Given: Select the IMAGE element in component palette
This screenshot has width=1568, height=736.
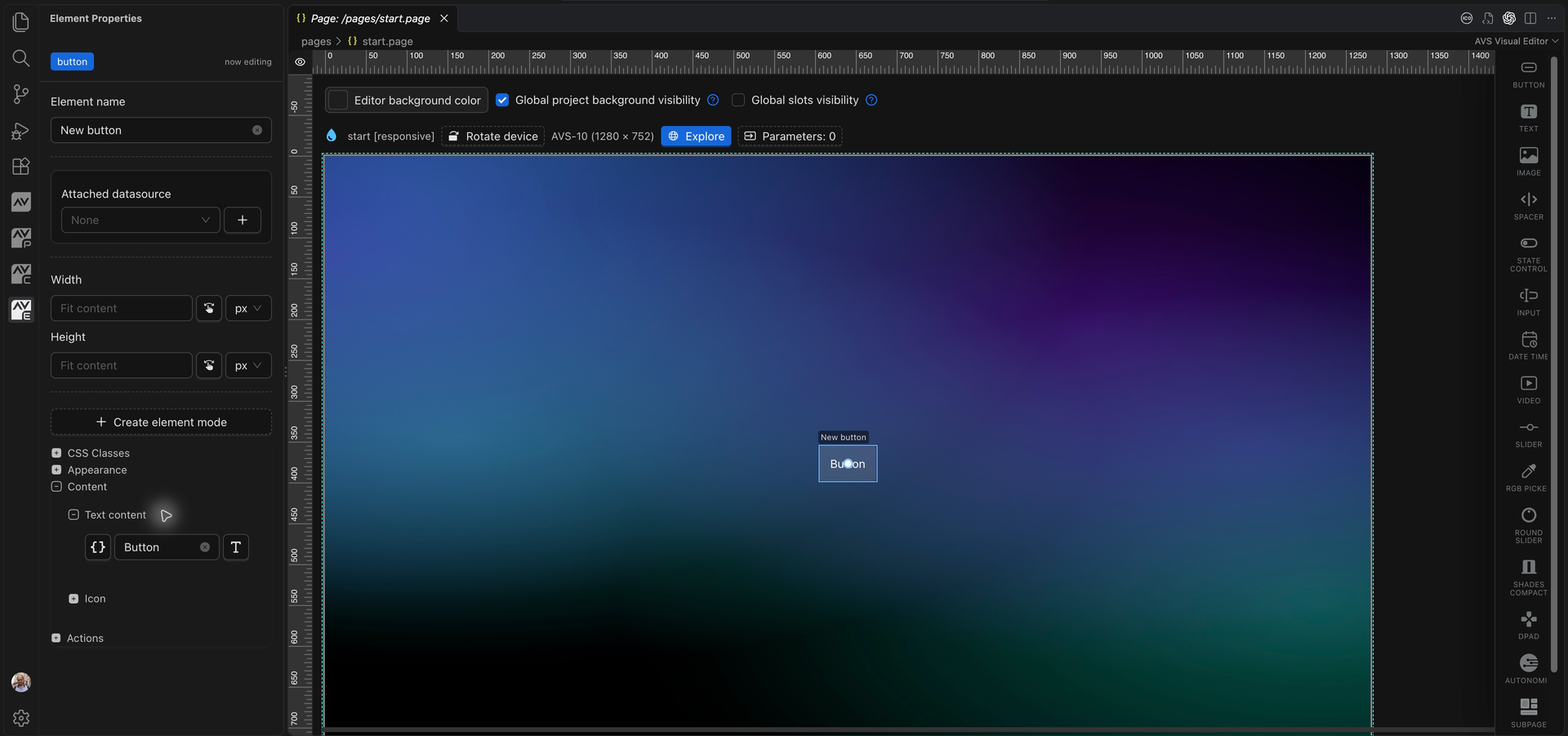Looking at the screenshot, I should 1529,162.
